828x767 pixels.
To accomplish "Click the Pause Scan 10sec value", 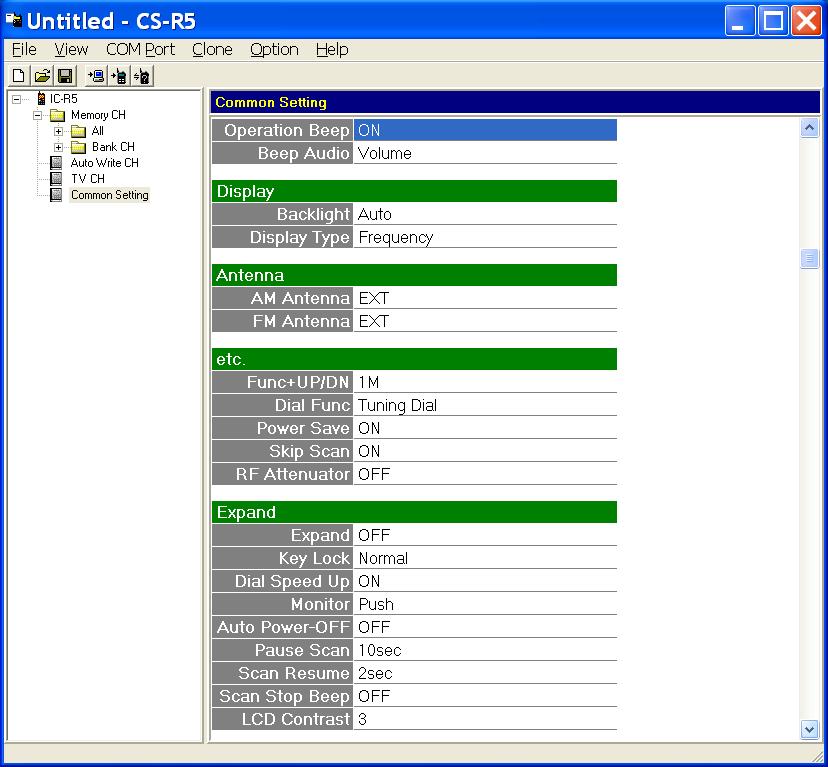I will tap(485, 650).
